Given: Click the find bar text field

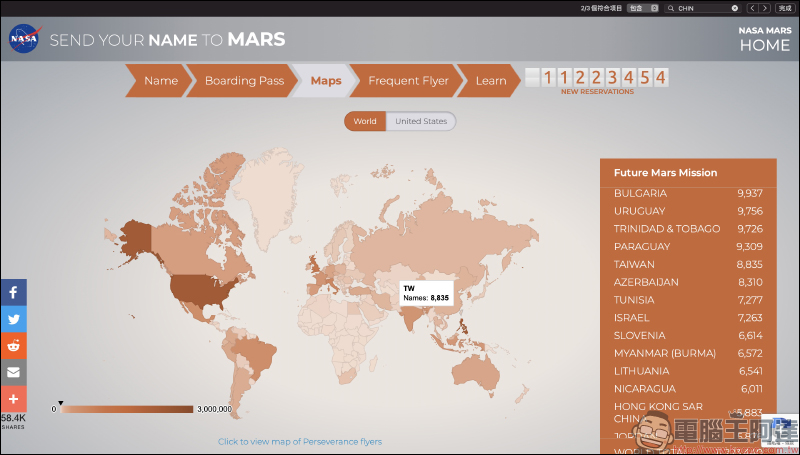Looking at the screenshot, I should [x=703, y=8].
